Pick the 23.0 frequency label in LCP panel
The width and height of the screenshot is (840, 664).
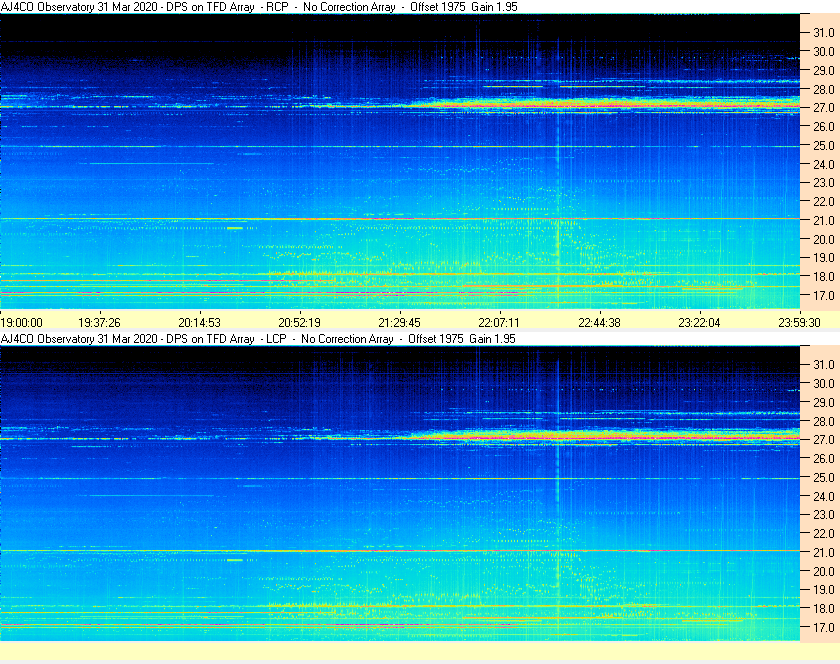click(x=824, y=514)
